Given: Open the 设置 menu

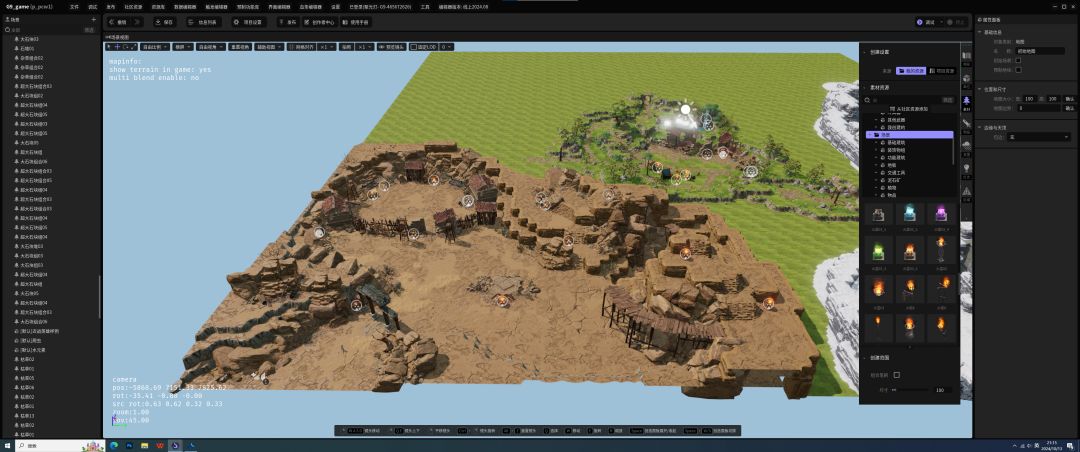Looking at the screenshot, I should [x=335, y=6].
